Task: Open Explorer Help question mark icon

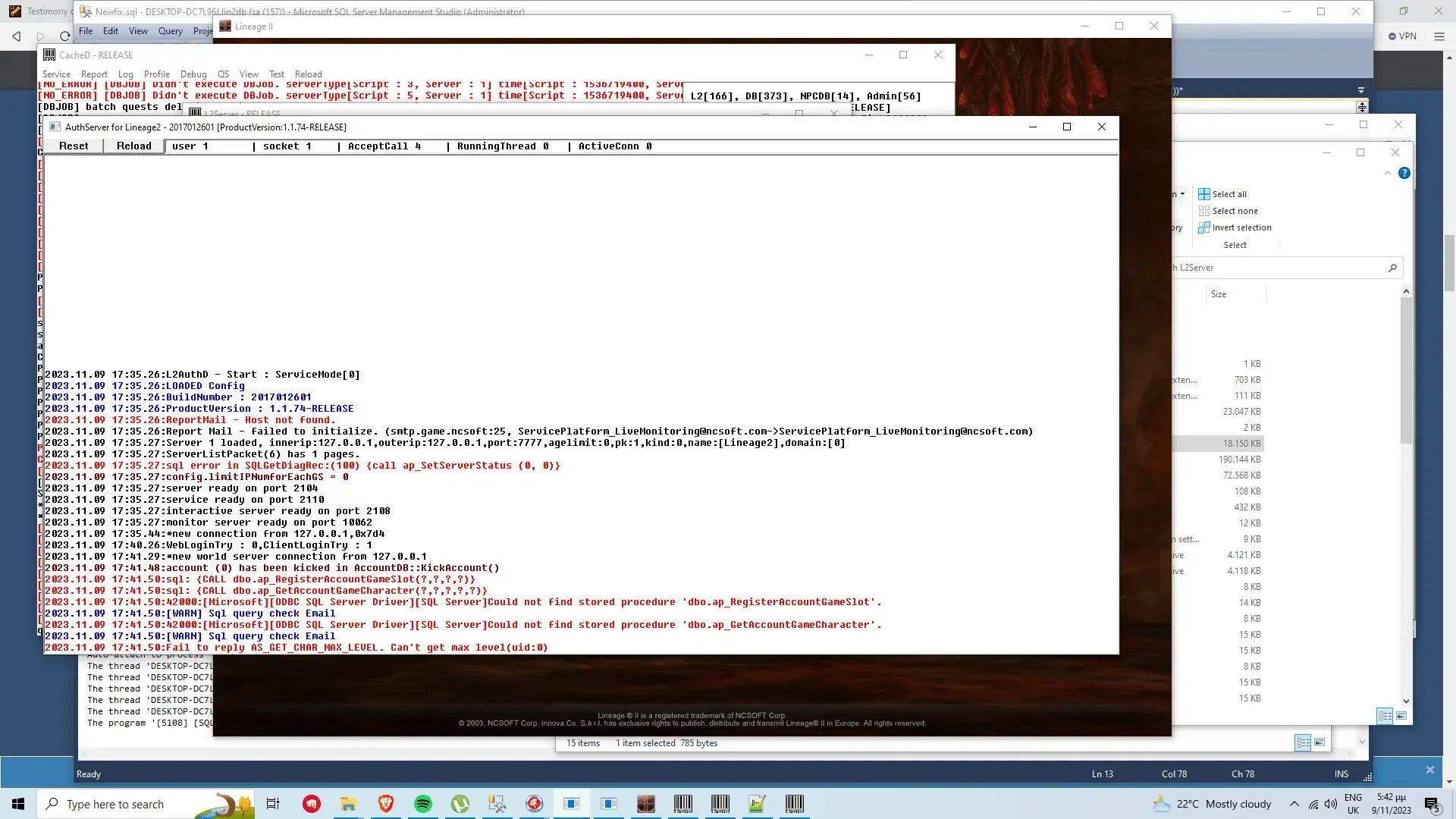Action: (1404, 173)
